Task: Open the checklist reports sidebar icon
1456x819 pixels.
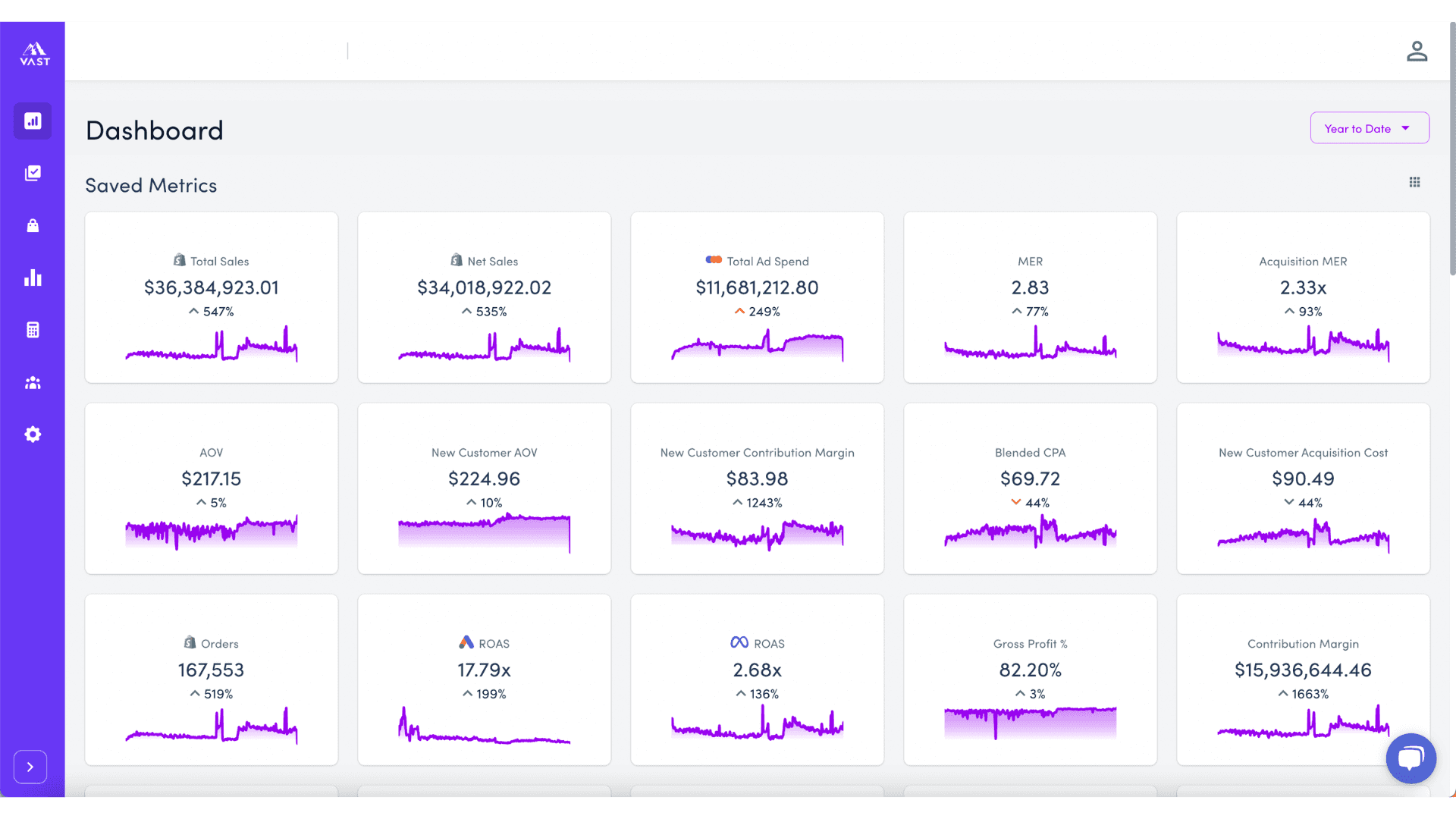Action: tap(33, 174)
